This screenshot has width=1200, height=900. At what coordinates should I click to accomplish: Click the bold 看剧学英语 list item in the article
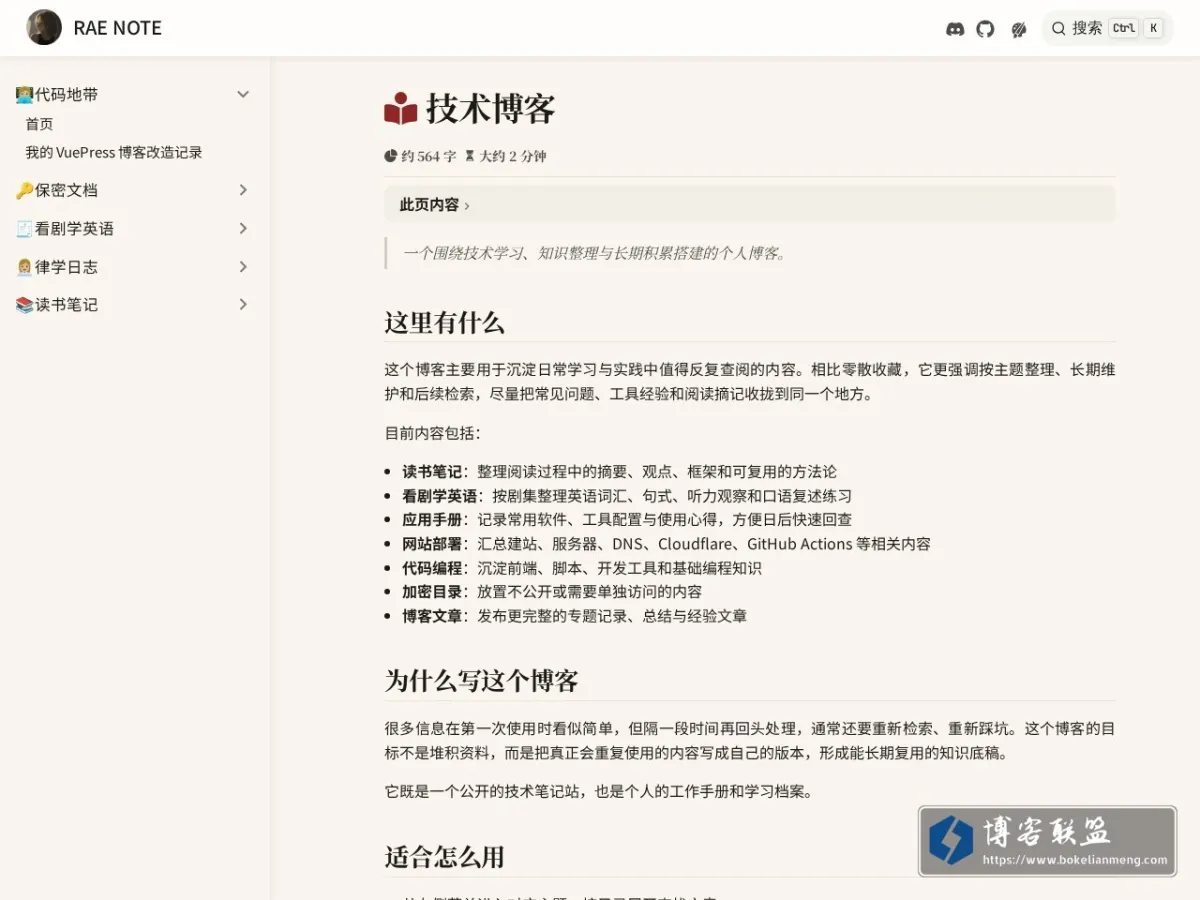[x=440, y=495]
